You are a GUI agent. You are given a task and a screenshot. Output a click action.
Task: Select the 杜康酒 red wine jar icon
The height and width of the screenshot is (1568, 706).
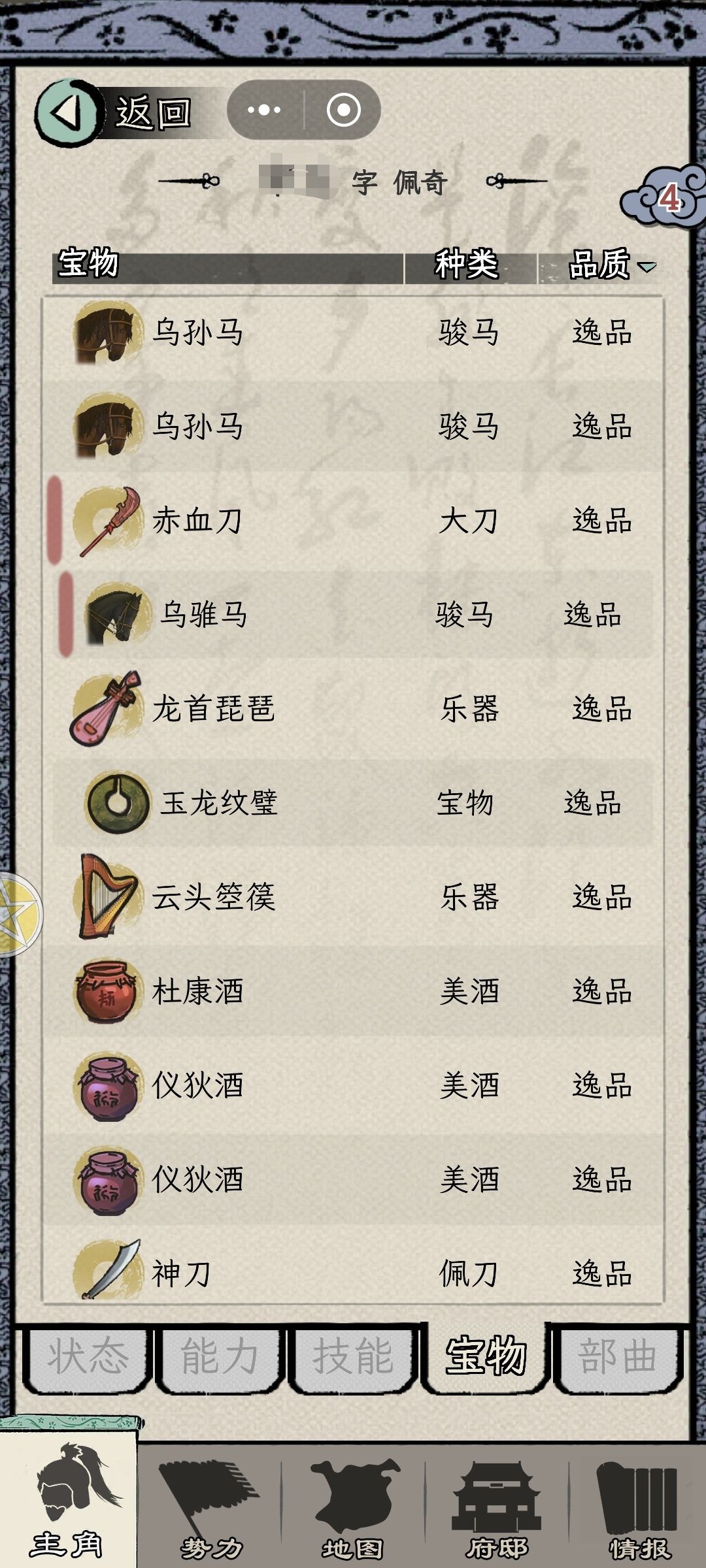(x=107, y=990)
